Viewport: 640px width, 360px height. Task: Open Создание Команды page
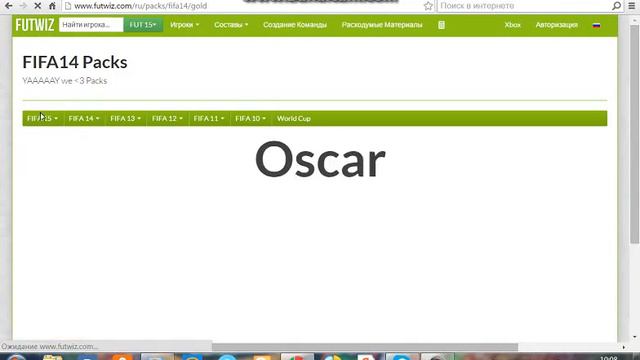(295, 25)
